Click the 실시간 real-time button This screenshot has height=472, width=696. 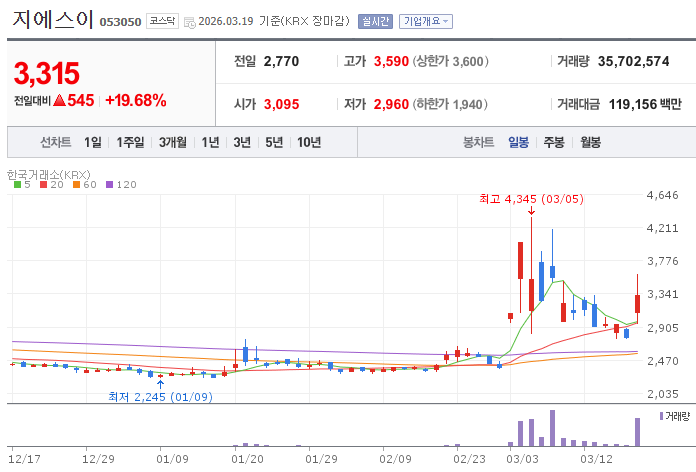(x=376, y=21)
